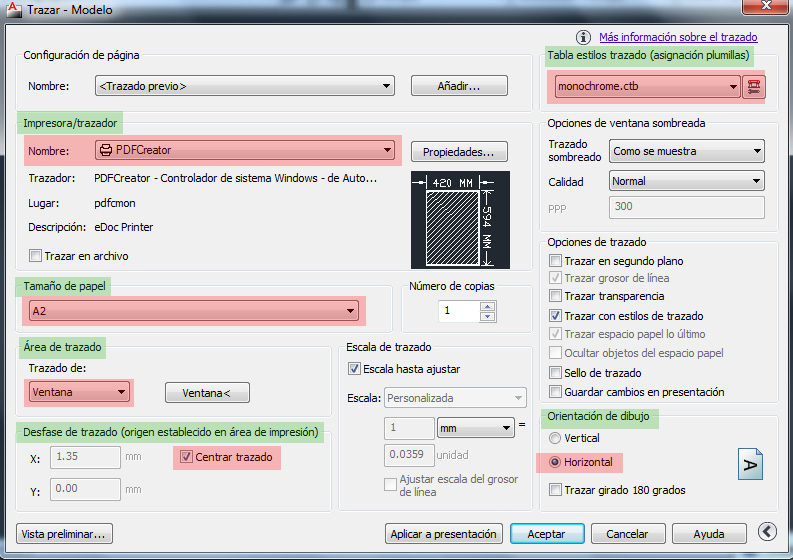Screen dimensions: 793x560
Task: Click the PPP field showing 300
Action: click(687, 207)
